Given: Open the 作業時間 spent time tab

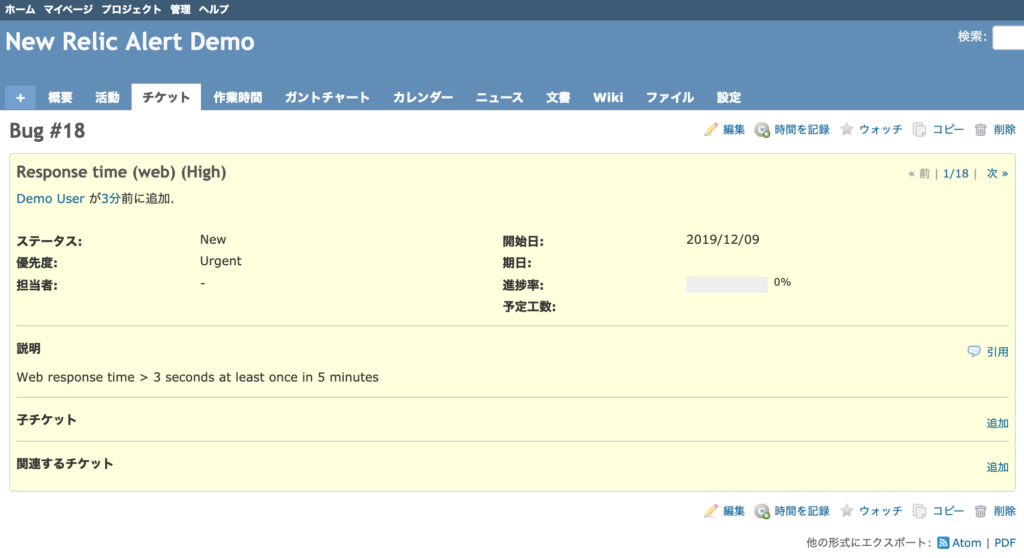Looking at the screenshot, I should tap(238, 97).
